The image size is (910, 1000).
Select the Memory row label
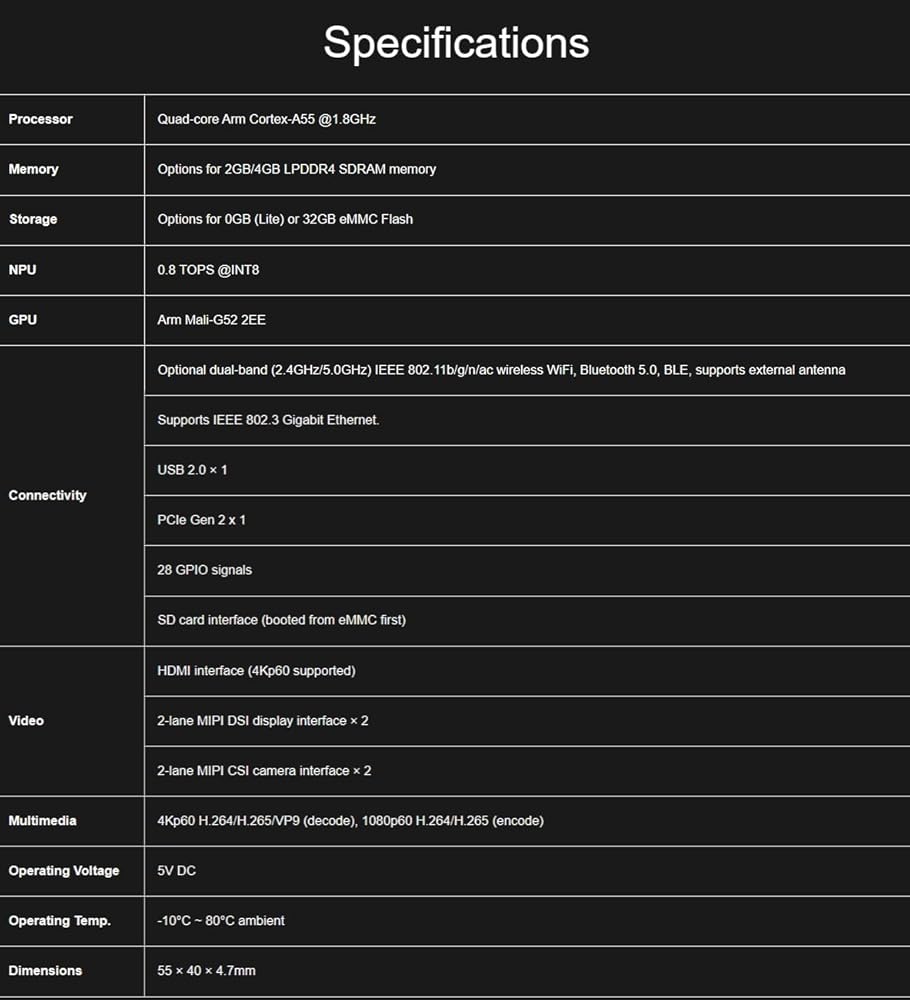34,169
